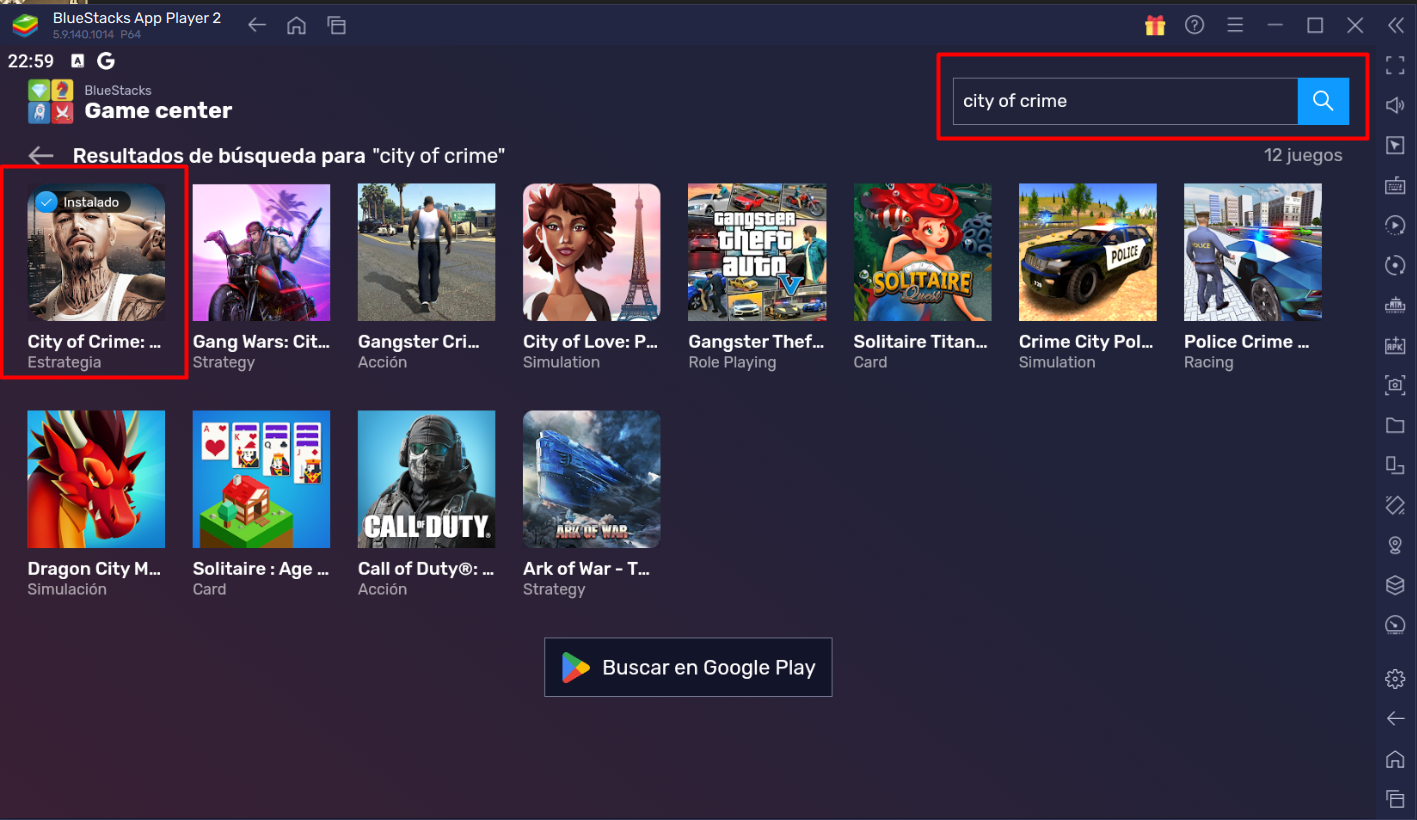1417x820 pixels.
Task: Click the Game center title text
Action: point(158,110)
